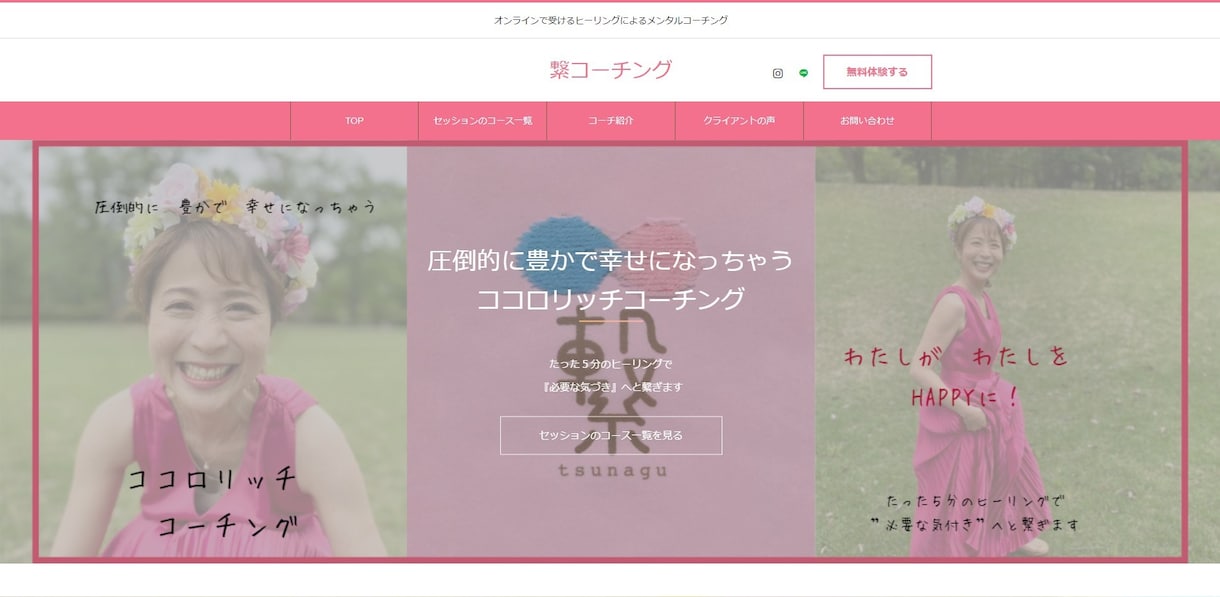1220x597 pixels.
Task: Click the 無料体験する button
Action: pyautogui.click(x=877, y=72)
